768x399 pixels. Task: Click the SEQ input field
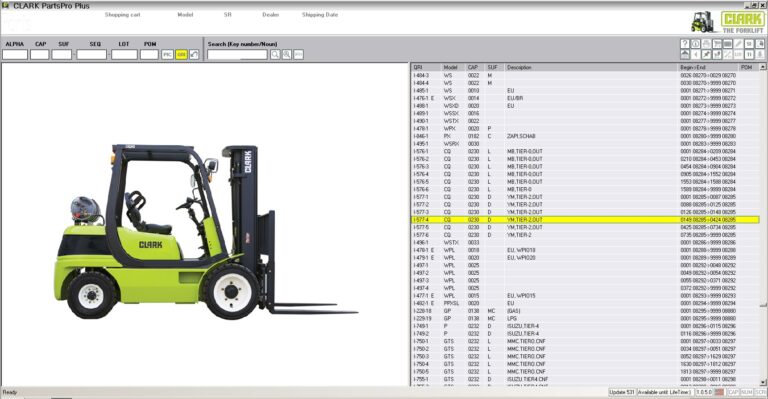tap(92, 54)
